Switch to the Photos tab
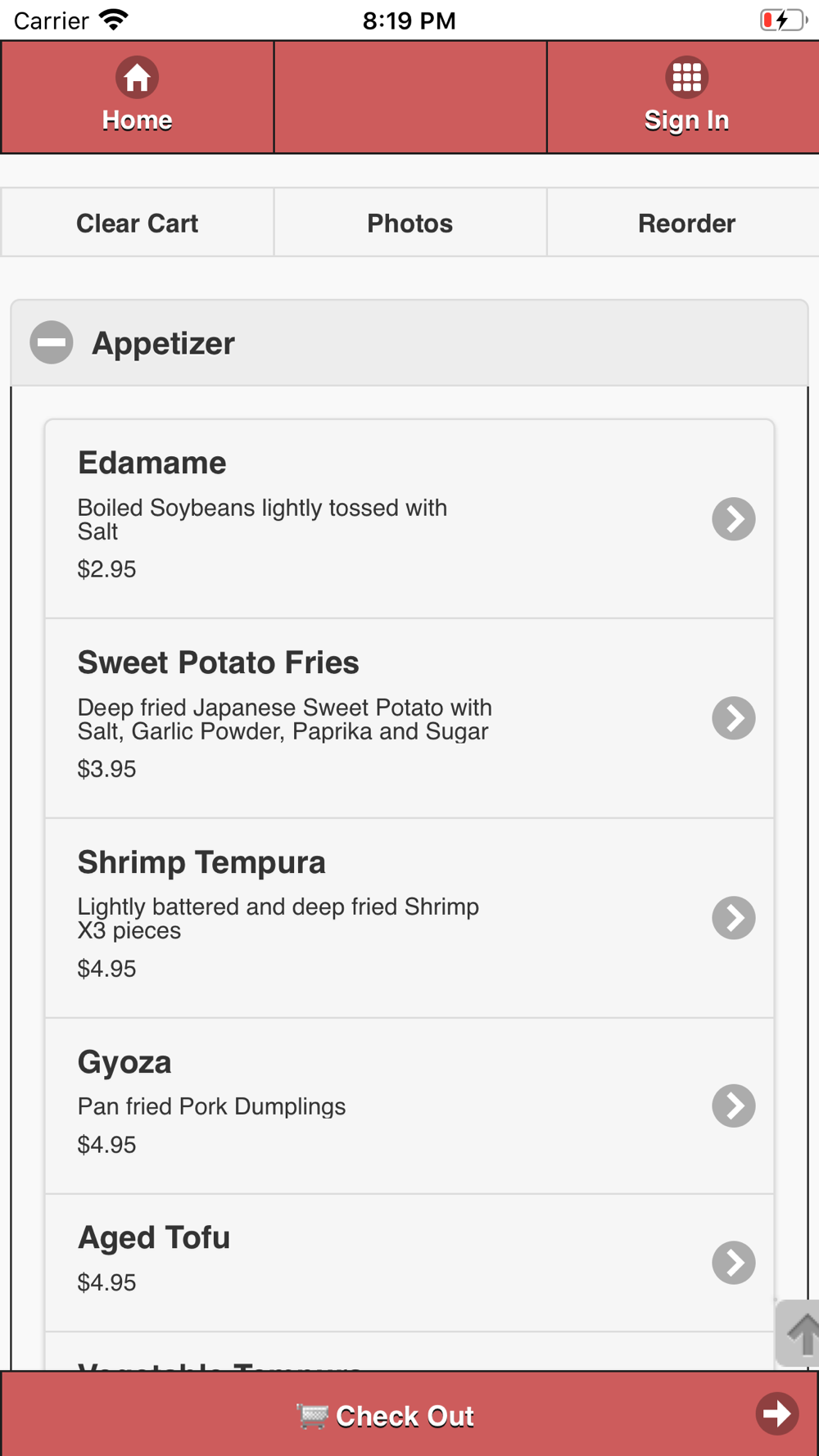 [x=409, y=223]
